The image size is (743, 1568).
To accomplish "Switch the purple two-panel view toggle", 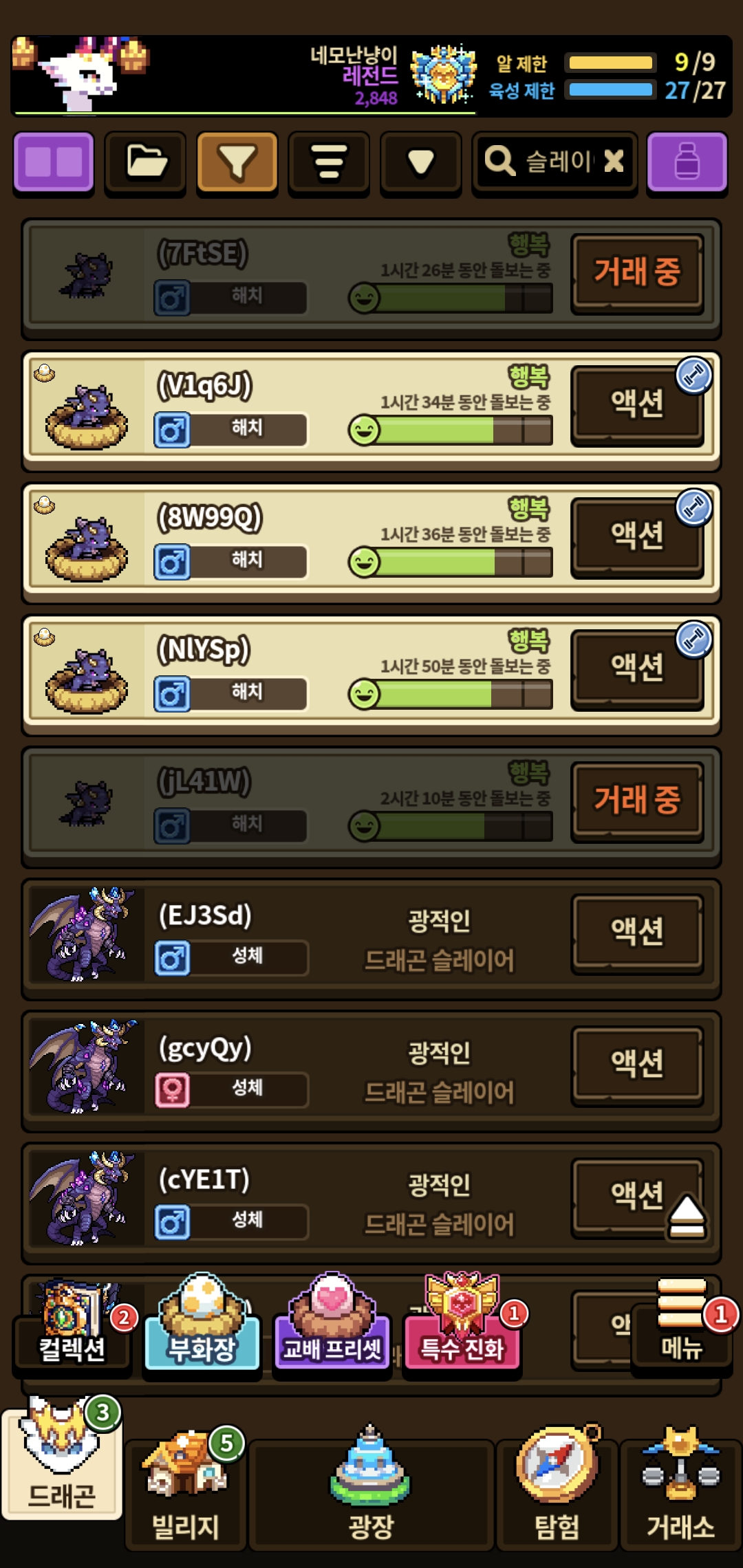I will [54, 162].
